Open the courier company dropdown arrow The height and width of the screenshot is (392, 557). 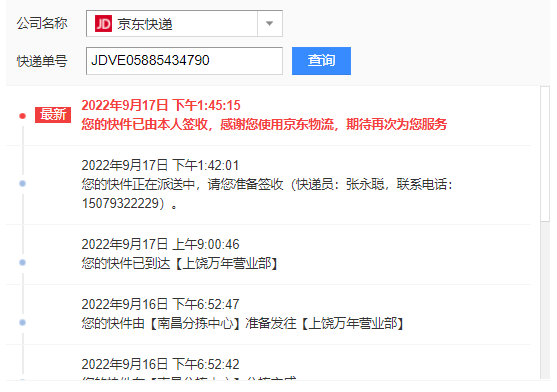[270, 24]
